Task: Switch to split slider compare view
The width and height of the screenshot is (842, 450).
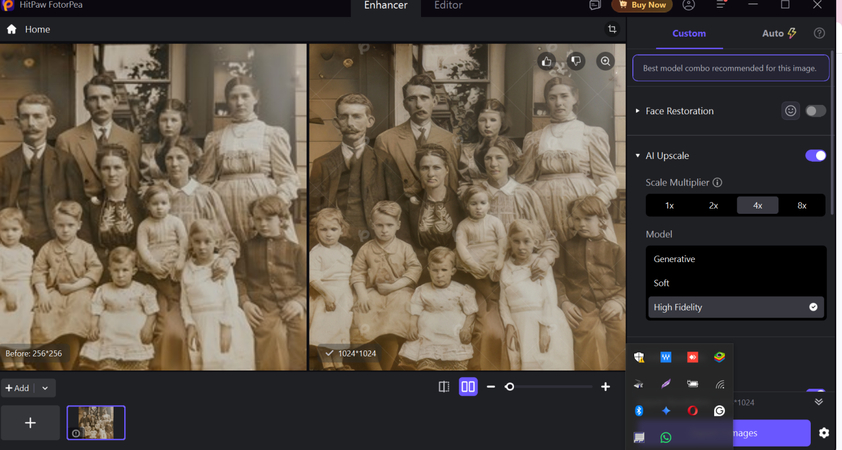Action: [x=444, y=387]
